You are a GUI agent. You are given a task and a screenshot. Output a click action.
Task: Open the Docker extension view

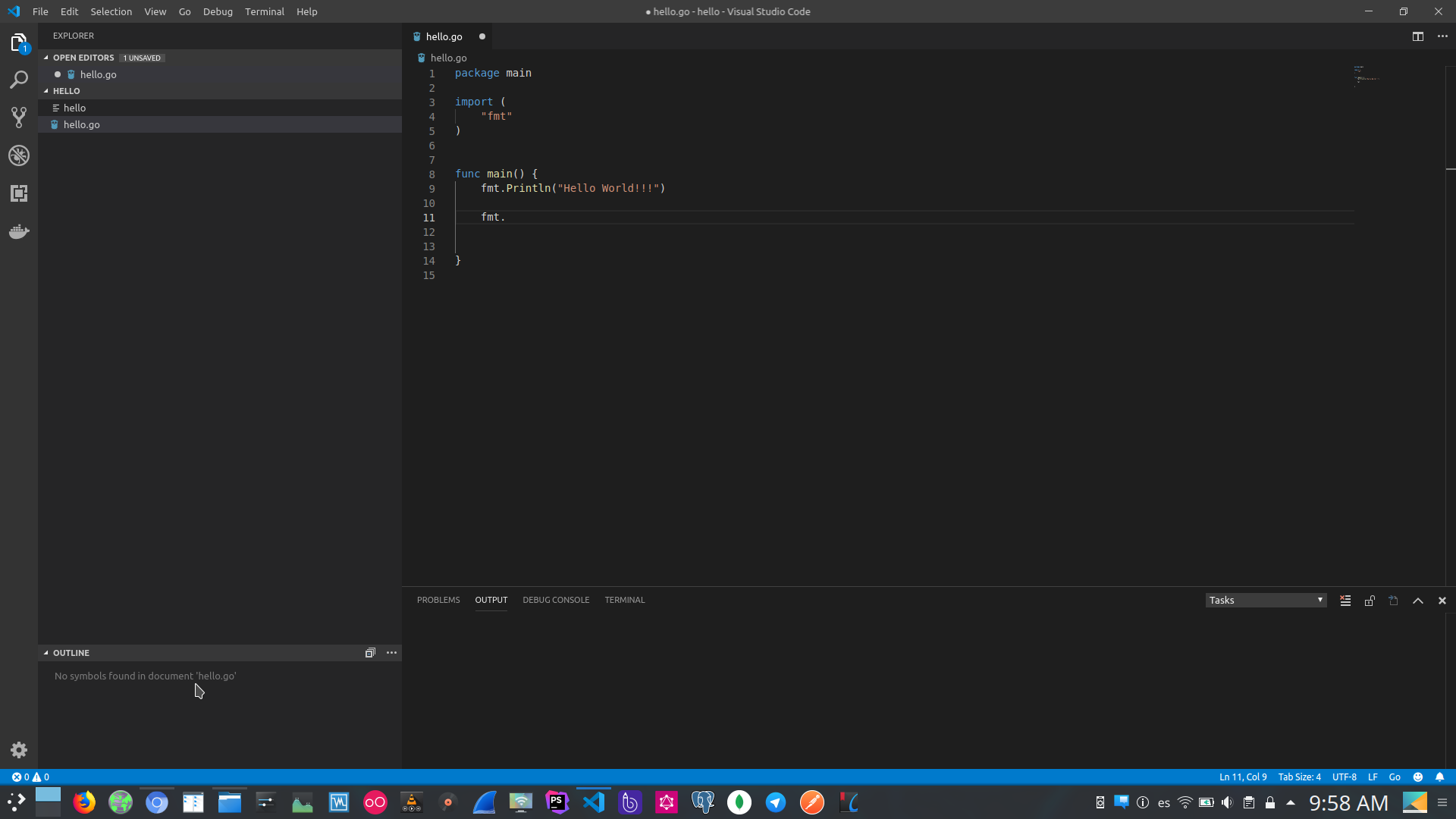19,231
